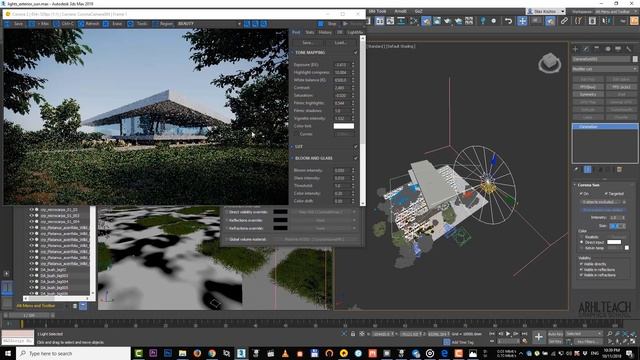Toggle the TONE MAPPING section checkbox

pos(356,53)
